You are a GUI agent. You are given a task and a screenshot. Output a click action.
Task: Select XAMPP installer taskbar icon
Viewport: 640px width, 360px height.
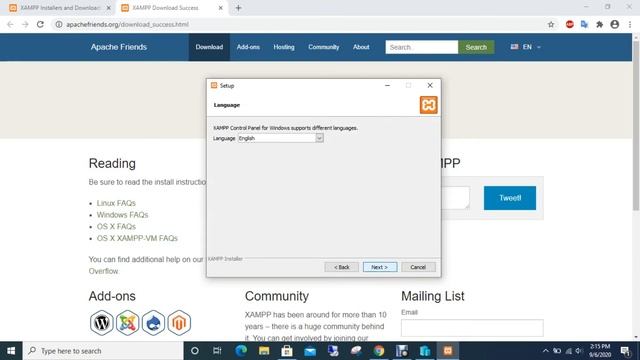point(448,351)
